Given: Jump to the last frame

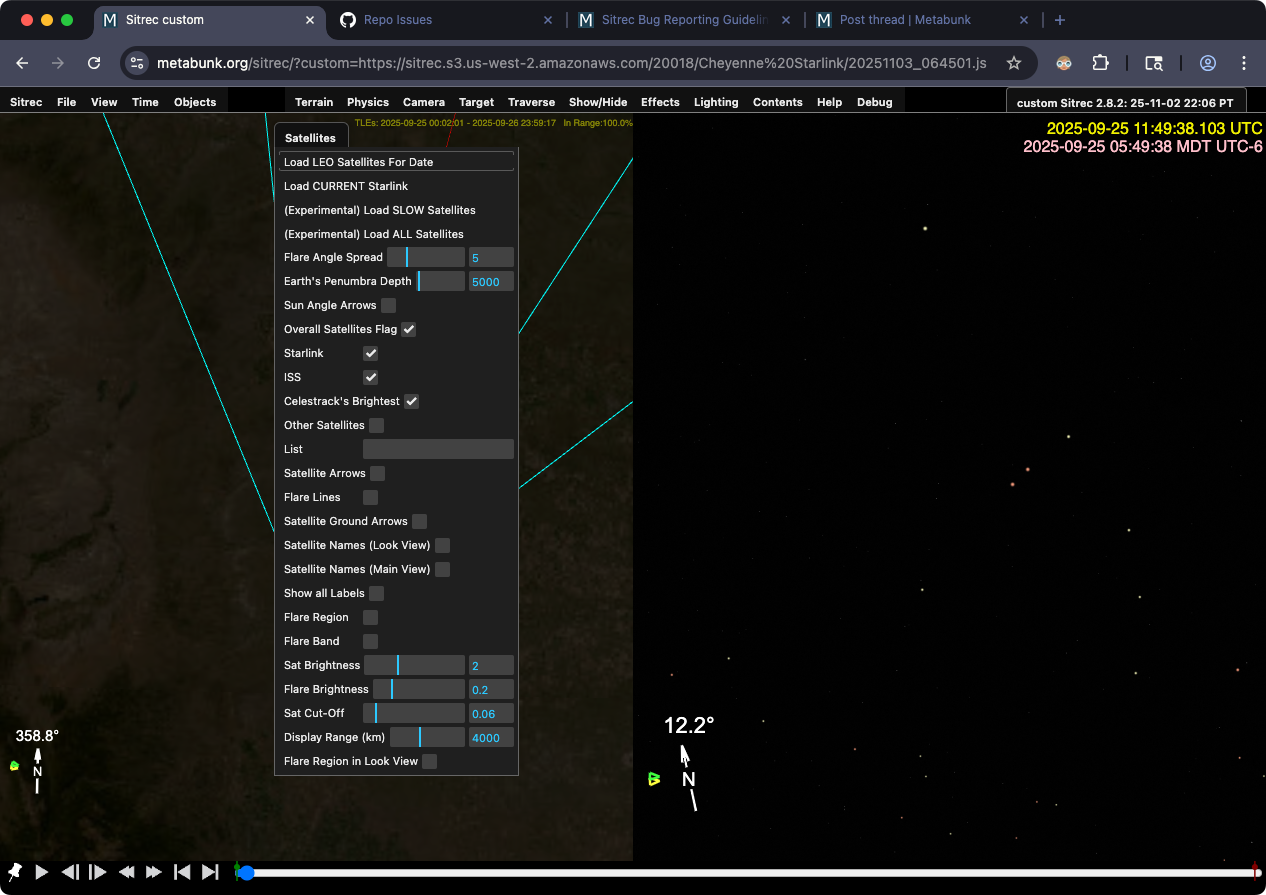Looking at the screenshot, I should pyautogui.click(x=210, y=872).
